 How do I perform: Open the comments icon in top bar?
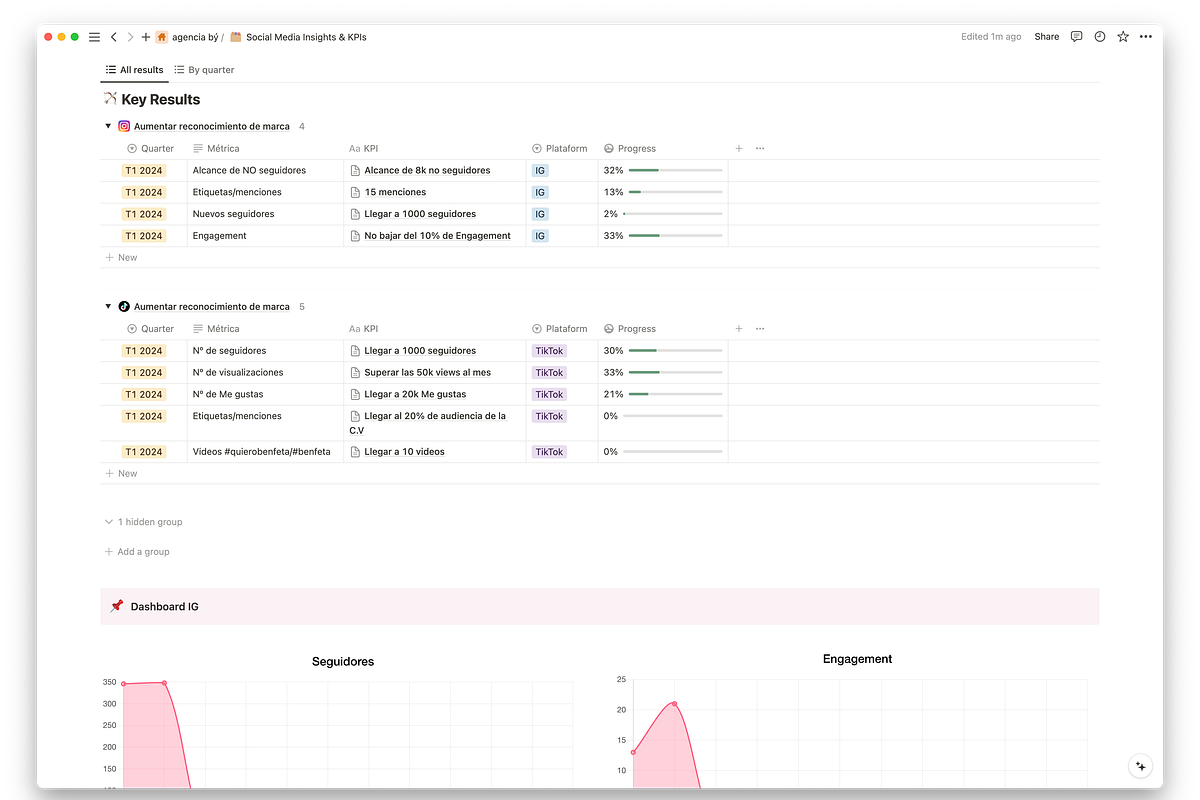tap(1076, 37)
